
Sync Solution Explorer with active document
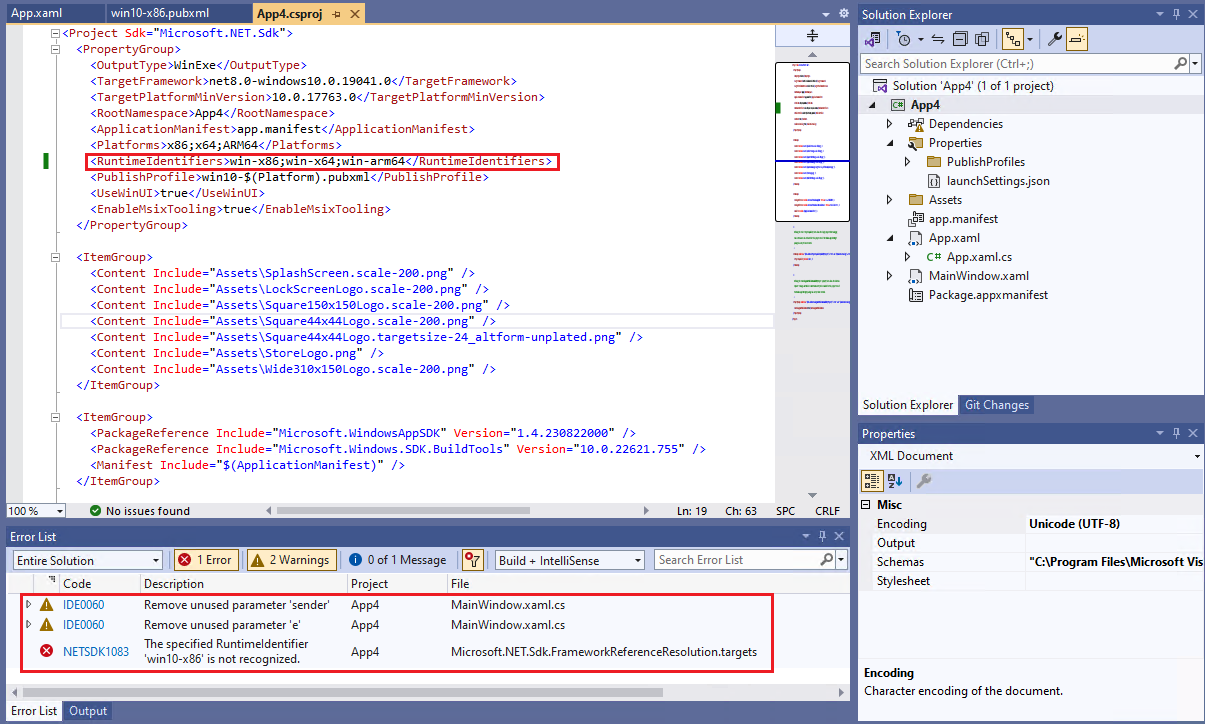(x=937, y=38)
